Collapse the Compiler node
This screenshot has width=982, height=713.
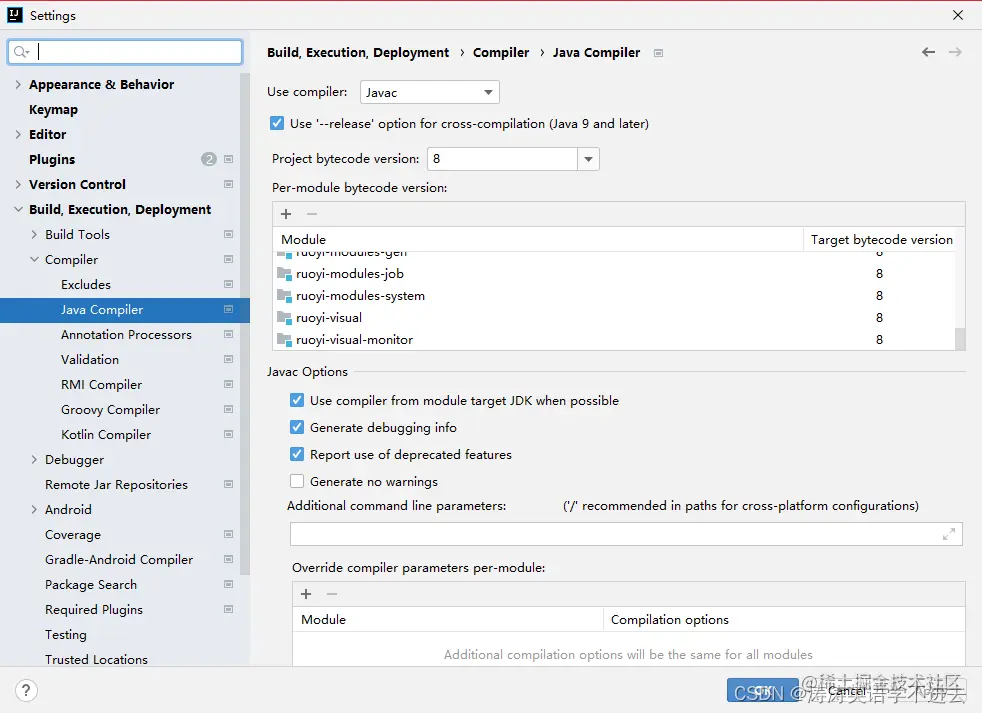click(34, 259)
